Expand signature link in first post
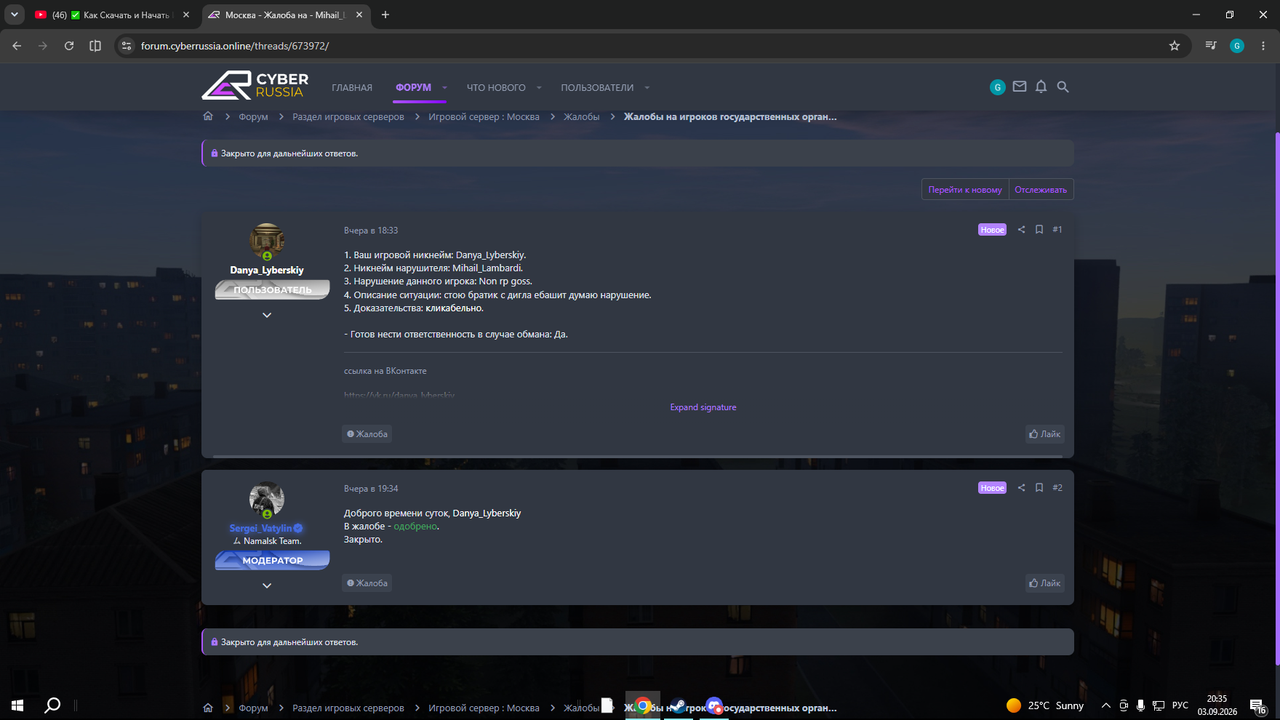The width and height of the screenshot is (1280, 720). (703, 407)
